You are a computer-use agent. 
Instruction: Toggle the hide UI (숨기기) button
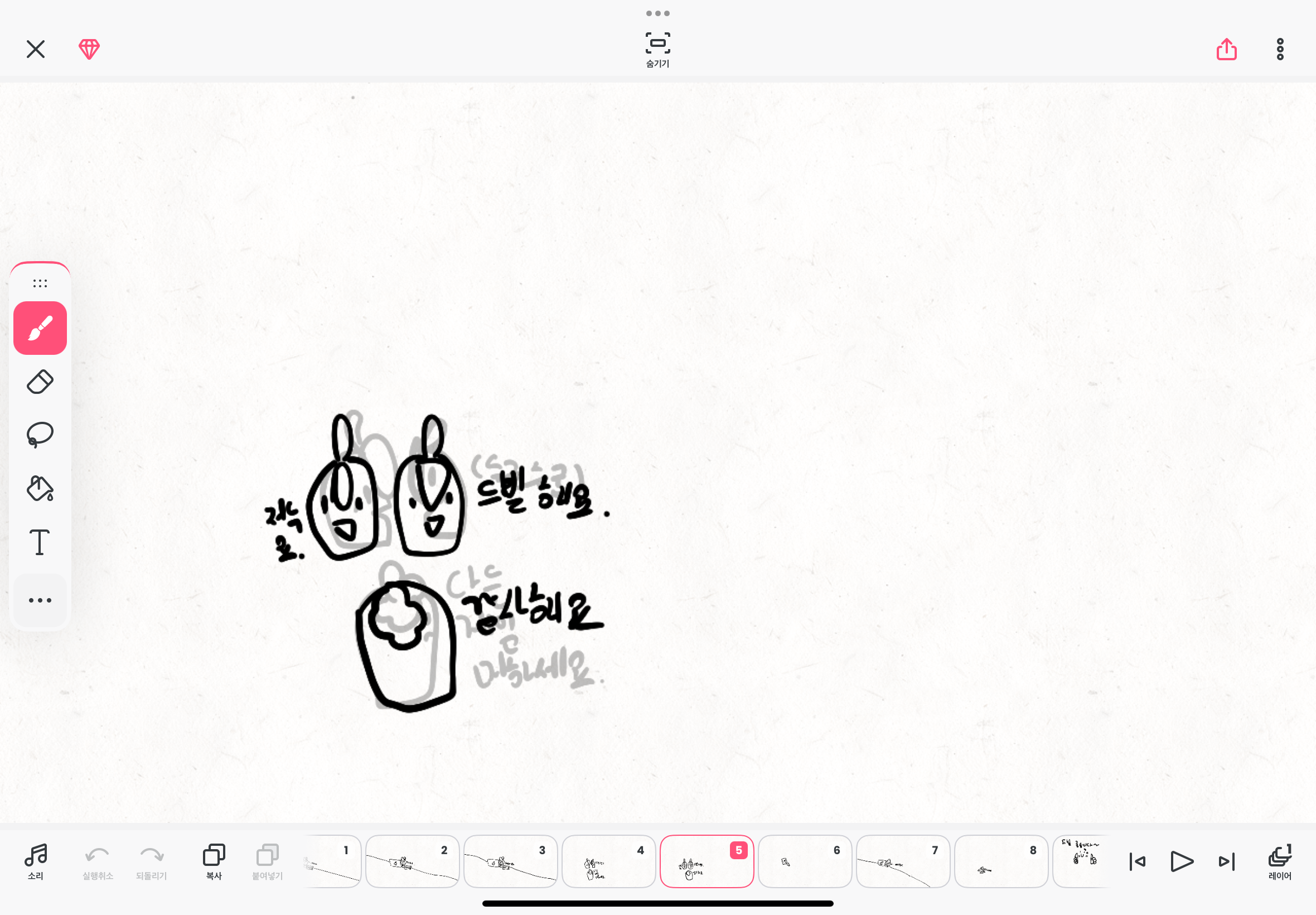click(657, 49)
